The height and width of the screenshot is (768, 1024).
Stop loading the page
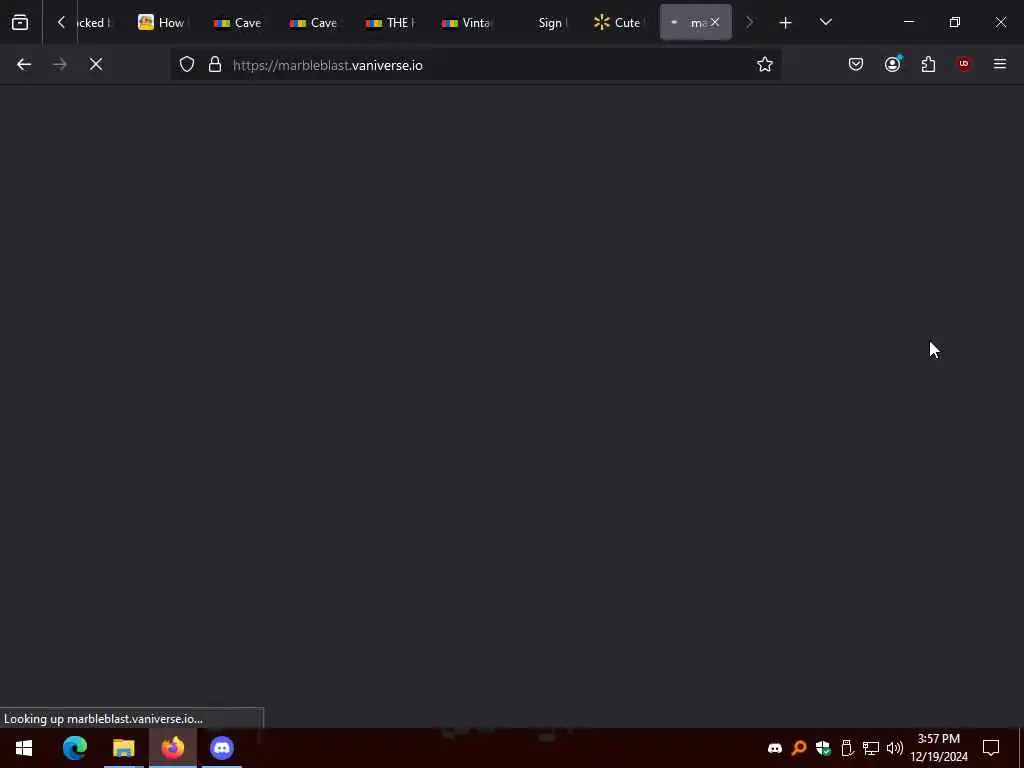pos(96,65)
